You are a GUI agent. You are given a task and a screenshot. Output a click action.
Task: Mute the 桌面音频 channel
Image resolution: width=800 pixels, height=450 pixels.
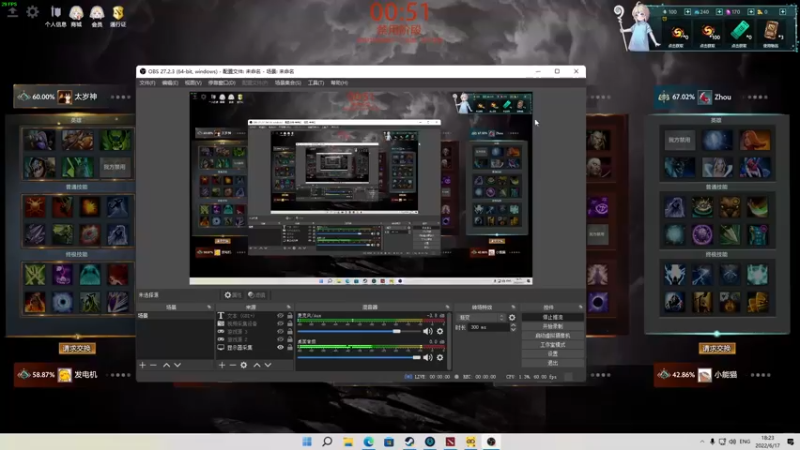(x=428, y=358)
